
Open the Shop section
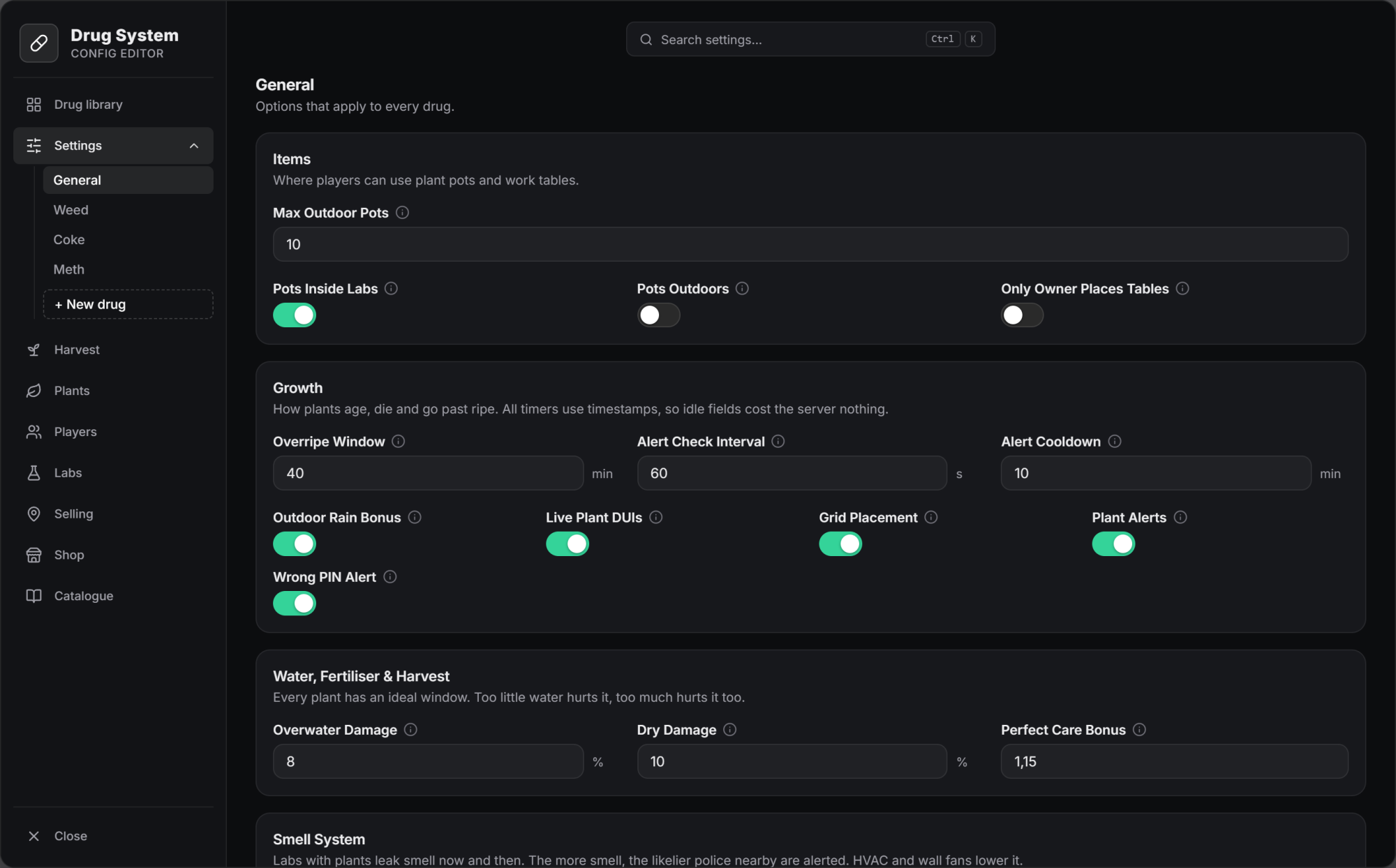(x=113, y=555)
